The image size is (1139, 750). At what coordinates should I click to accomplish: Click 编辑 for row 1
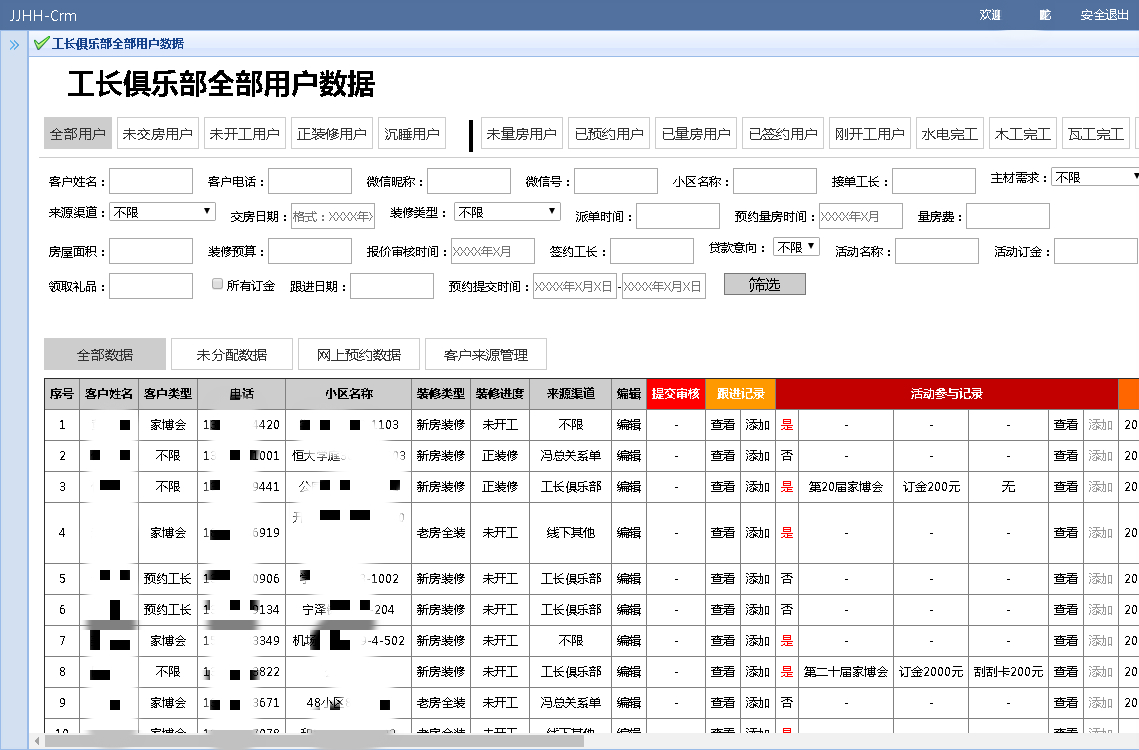(629, 424)
